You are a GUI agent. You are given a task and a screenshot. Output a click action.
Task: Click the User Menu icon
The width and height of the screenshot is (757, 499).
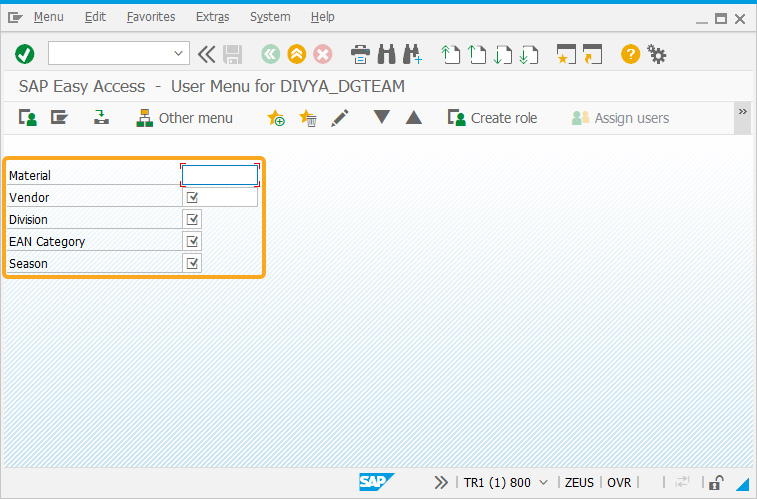point(28,118)
